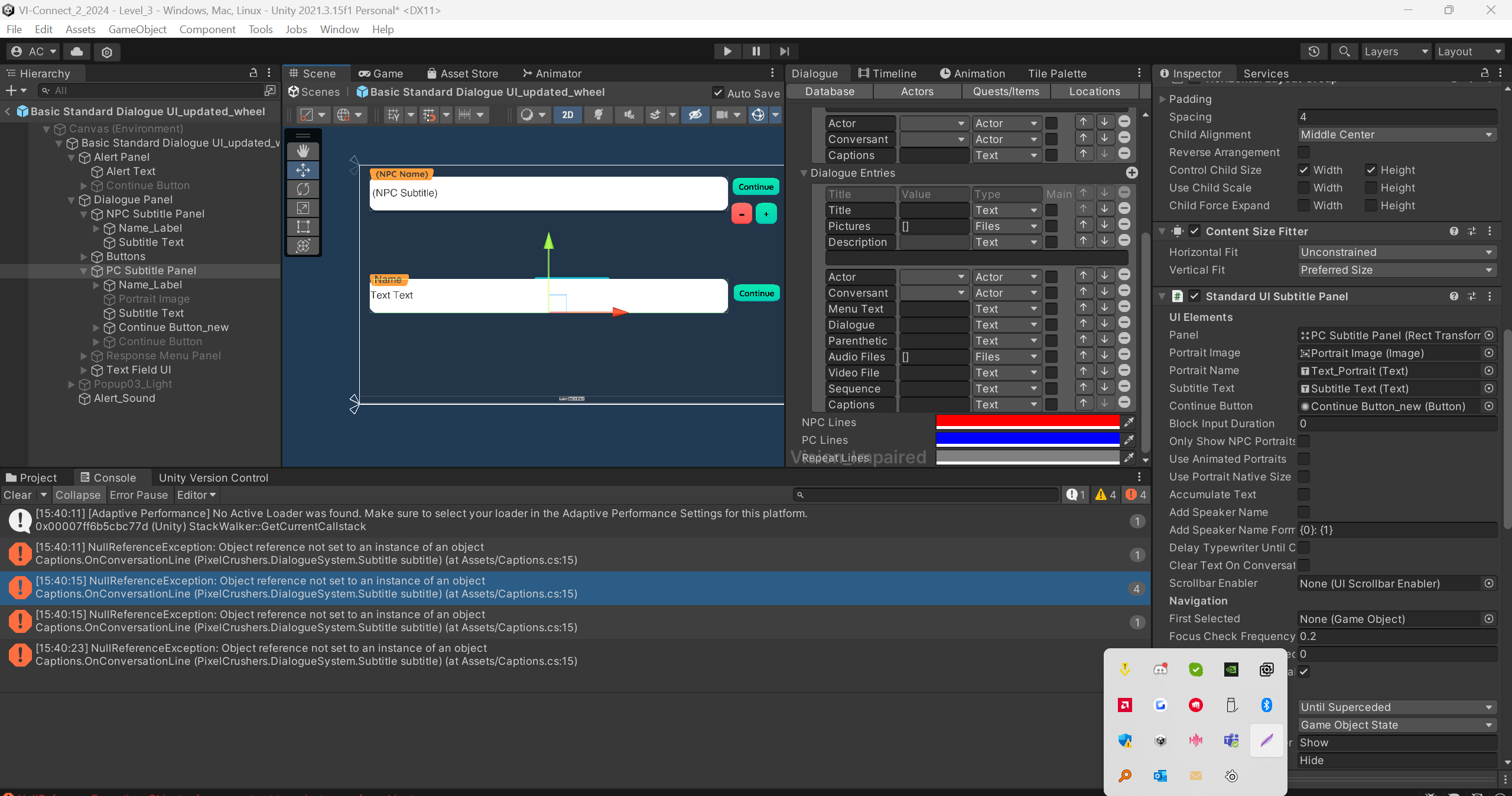The width and height of the screenshot is (1512, 796).
Task: Open Horizontal Fit Unconstrained dropdown
Action: click(1397, 252)
